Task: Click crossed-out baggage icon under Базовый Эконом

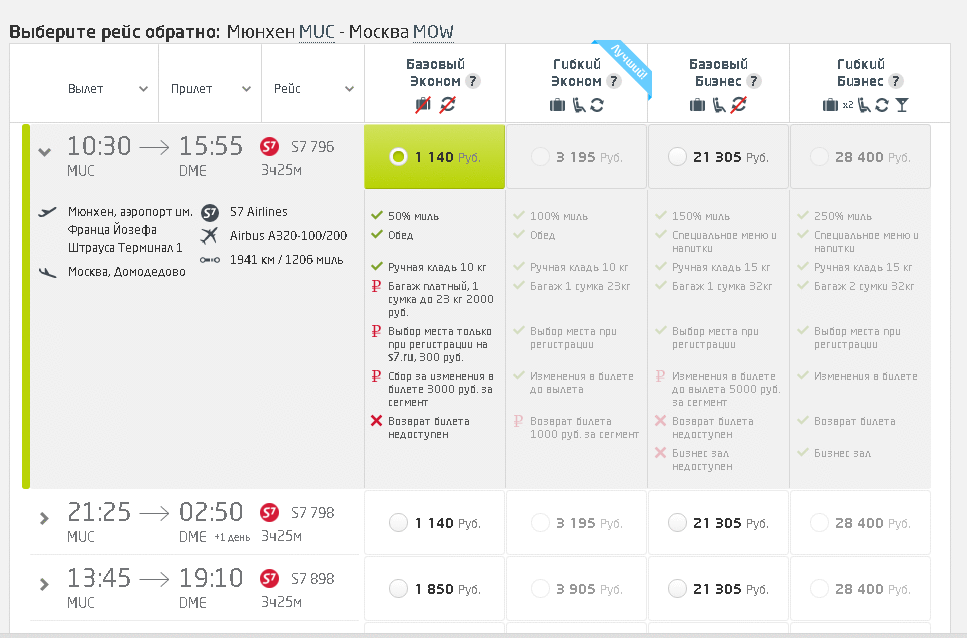Action: pos(422,104)
